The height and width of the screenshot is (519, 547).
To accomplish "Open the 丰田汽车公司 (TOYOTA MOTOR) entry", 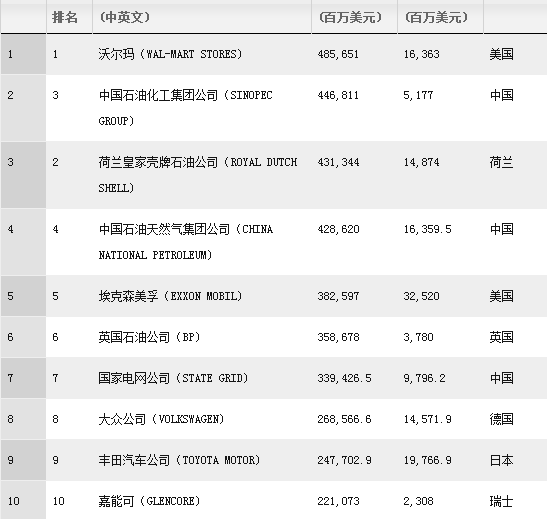I will pos(179,460).
